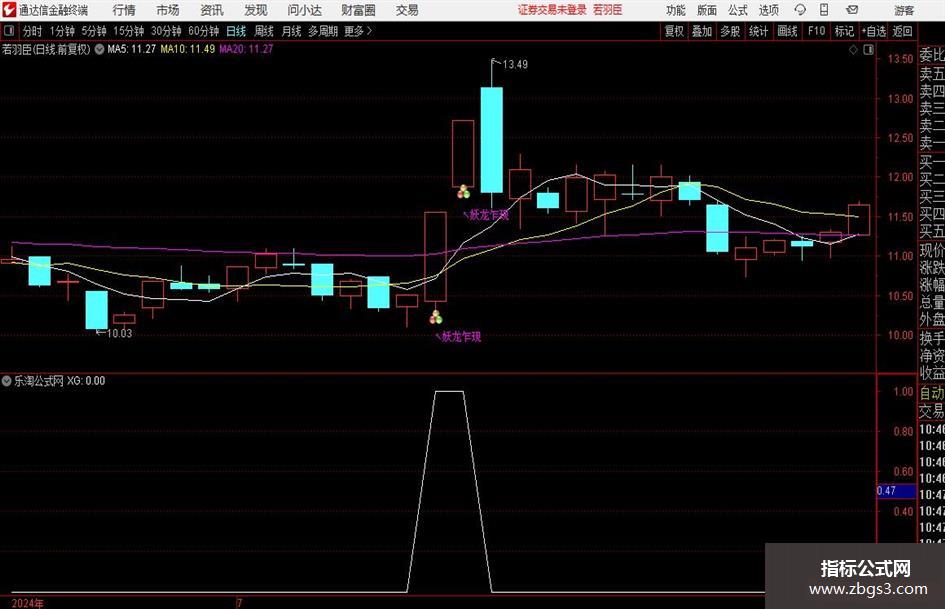Image resolution: width=945 pixels, height=609 pixels.
Task: Click the 画线 drawing tools button
Action: click(787, 31)
